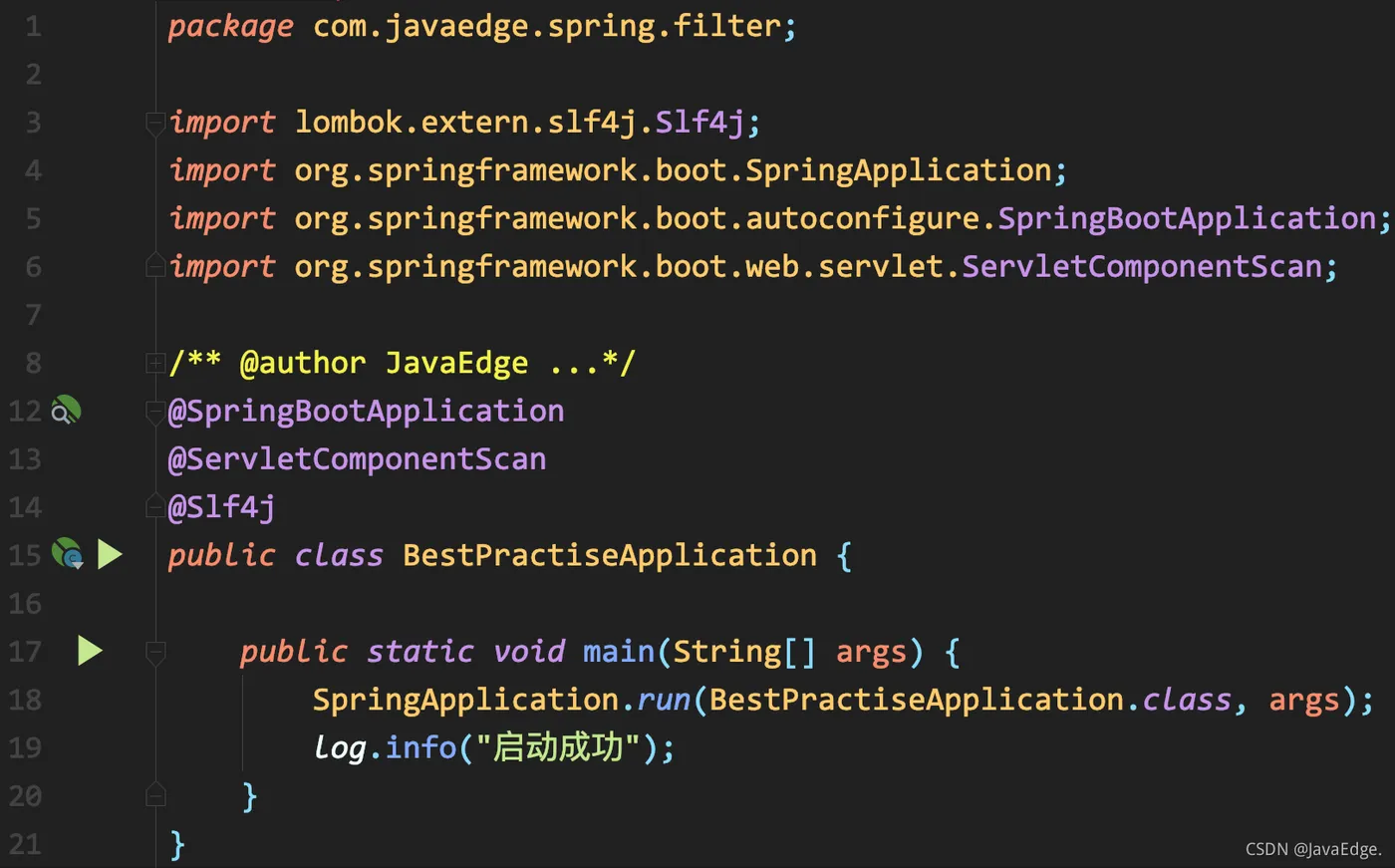The width and height of the screenshot is (1395, 868).
Task: Click the "run" method call on line 18
Action: tap(664, 700)
